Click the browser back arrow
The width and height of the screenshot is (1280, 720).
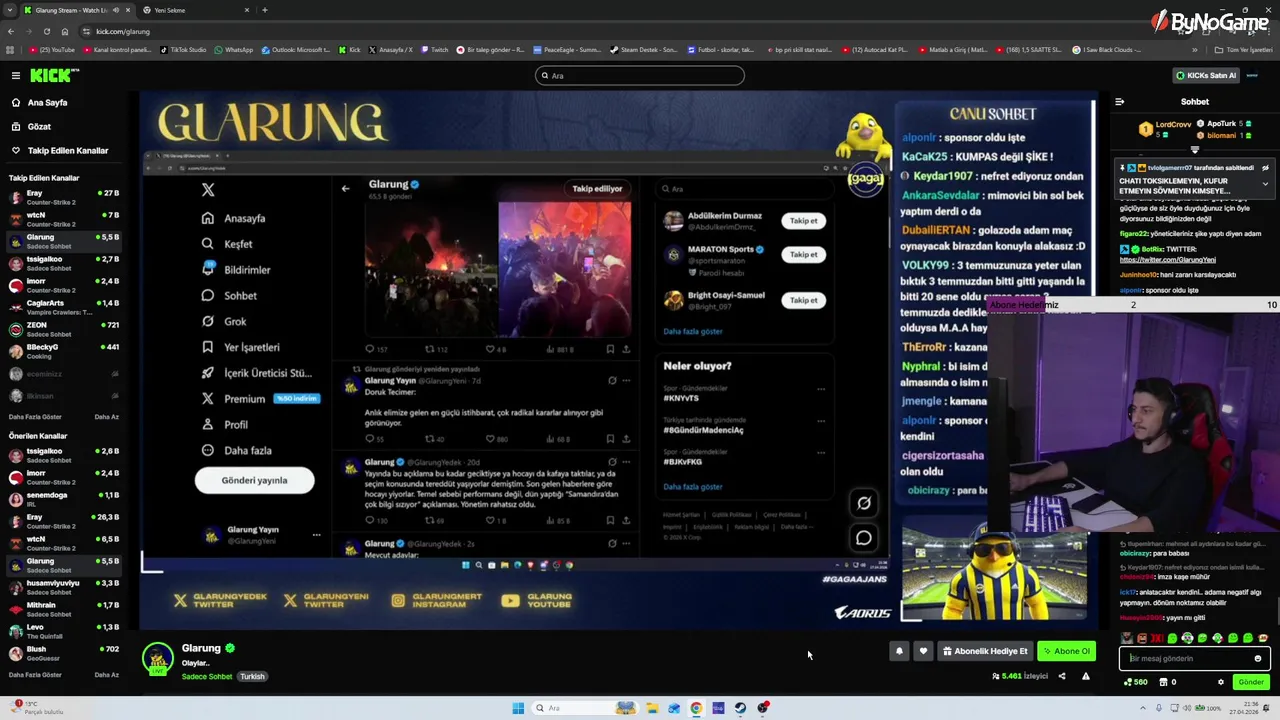tap(10, 31)
